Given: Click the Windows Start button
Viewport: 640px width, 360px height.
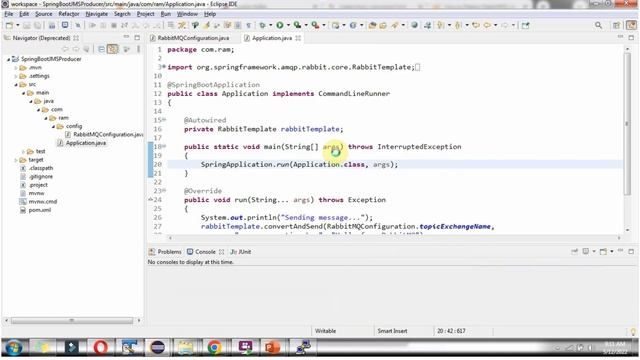Looking at the screenshot, I should 14,348.
